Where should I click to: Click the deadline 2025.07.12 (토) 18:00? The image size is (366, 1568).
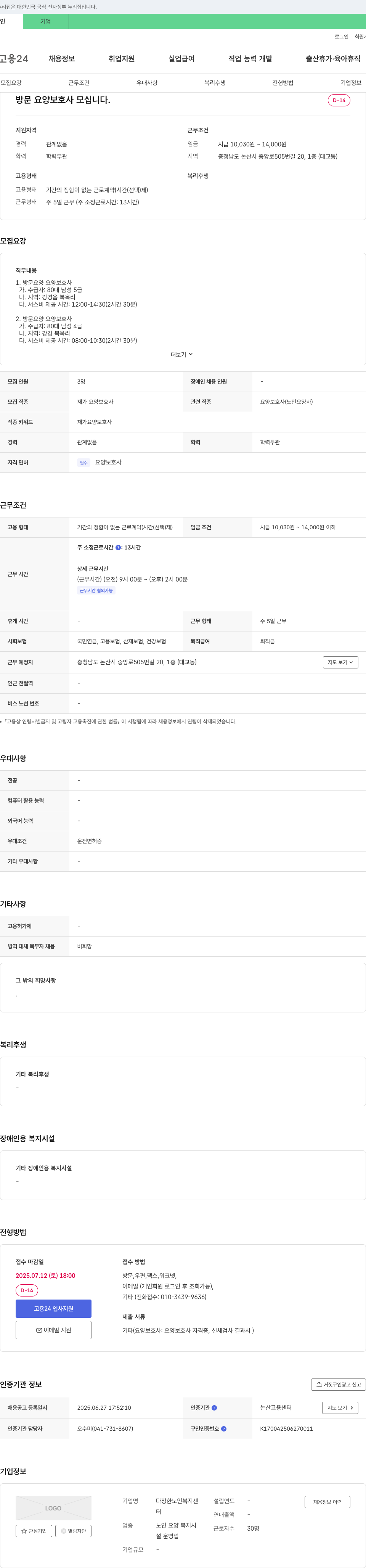46,1276
